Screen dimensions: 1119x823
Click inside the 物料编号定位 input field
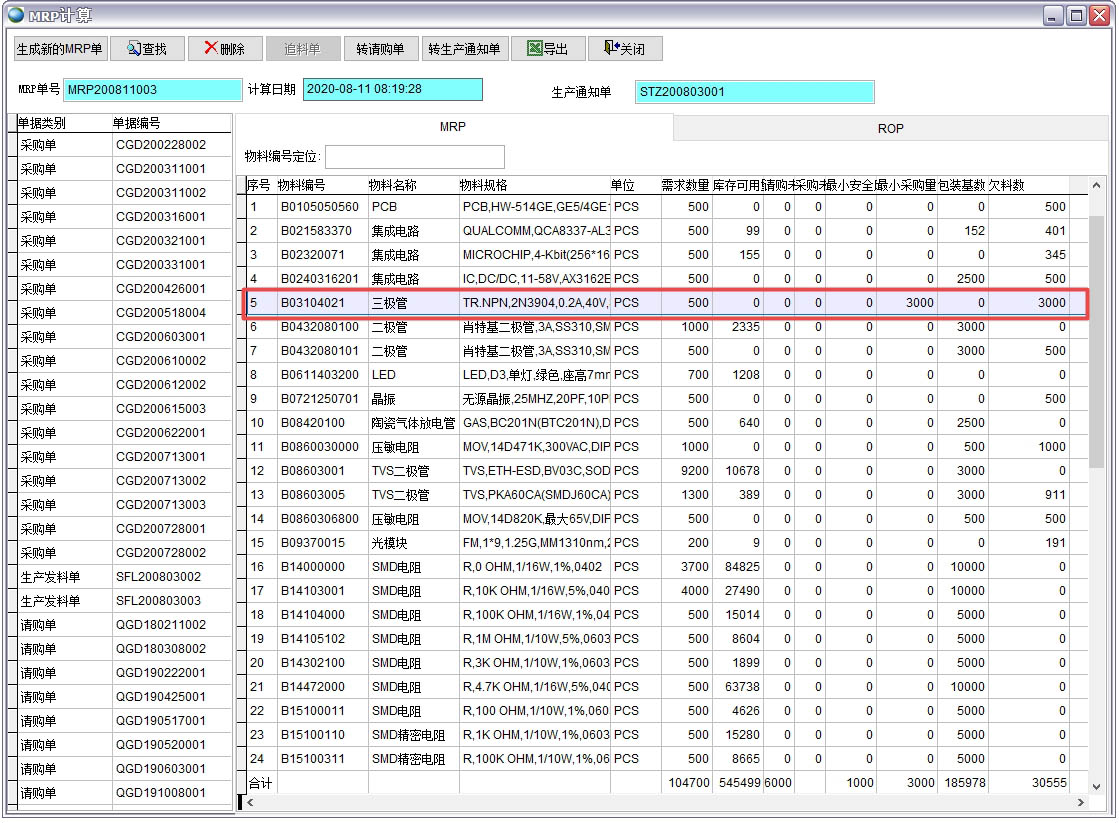(x=415, y=156)
